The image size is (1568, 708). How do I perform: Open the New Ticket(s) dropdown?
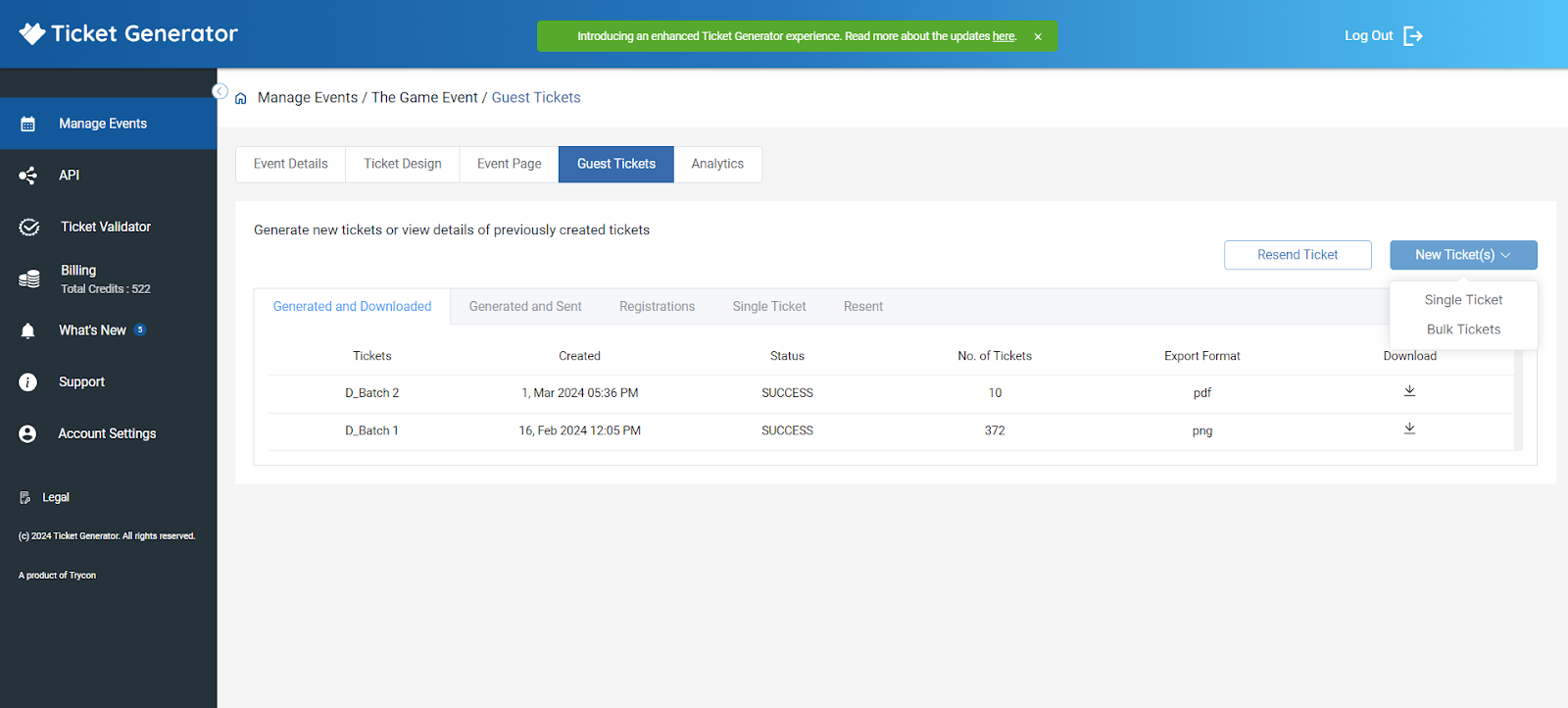pos(1463,255)
